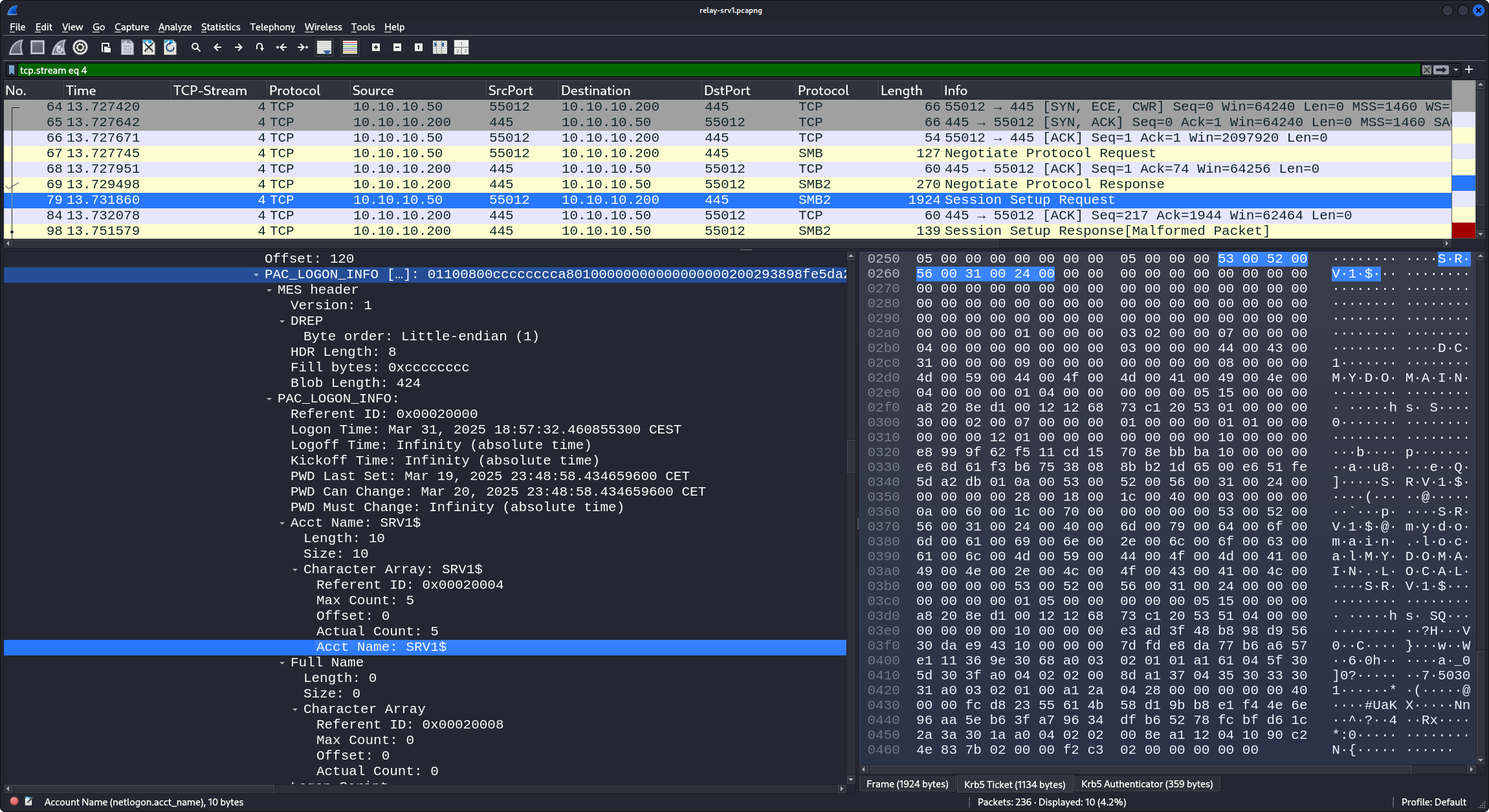Open the File menu
The image size is (1489, 812).
click(x=17, y=27)
